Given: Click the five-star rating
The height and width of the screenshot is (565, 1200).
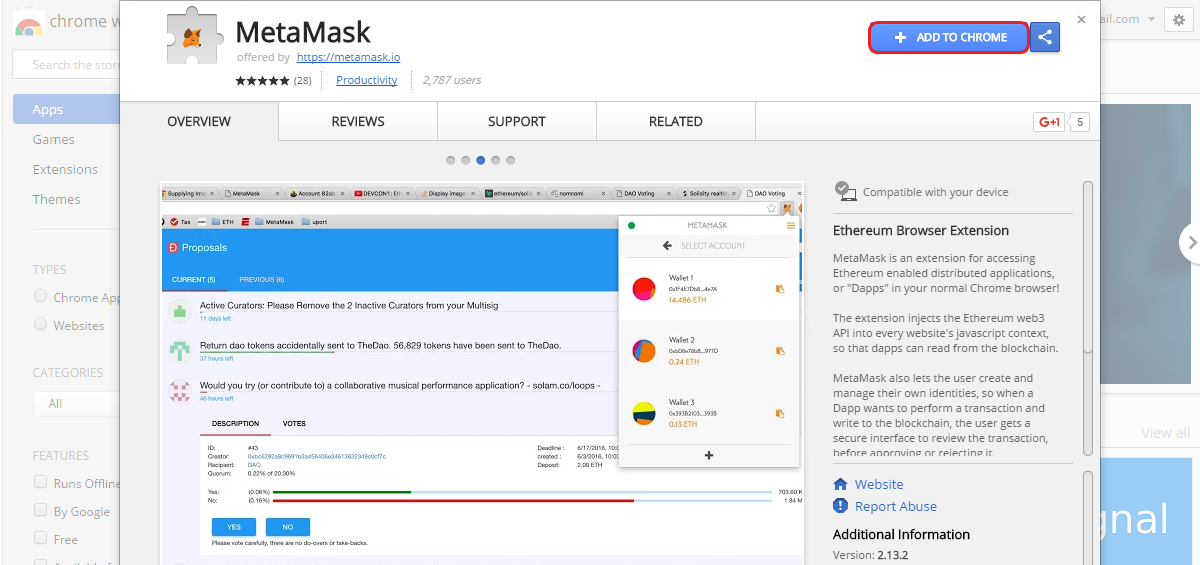Looking at the screenshot, I should (x=262, y=80).
